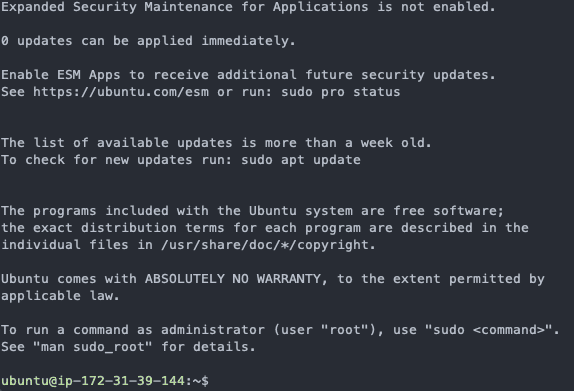
Task: Click the 'free software;' words
Action: pos(448,211)
